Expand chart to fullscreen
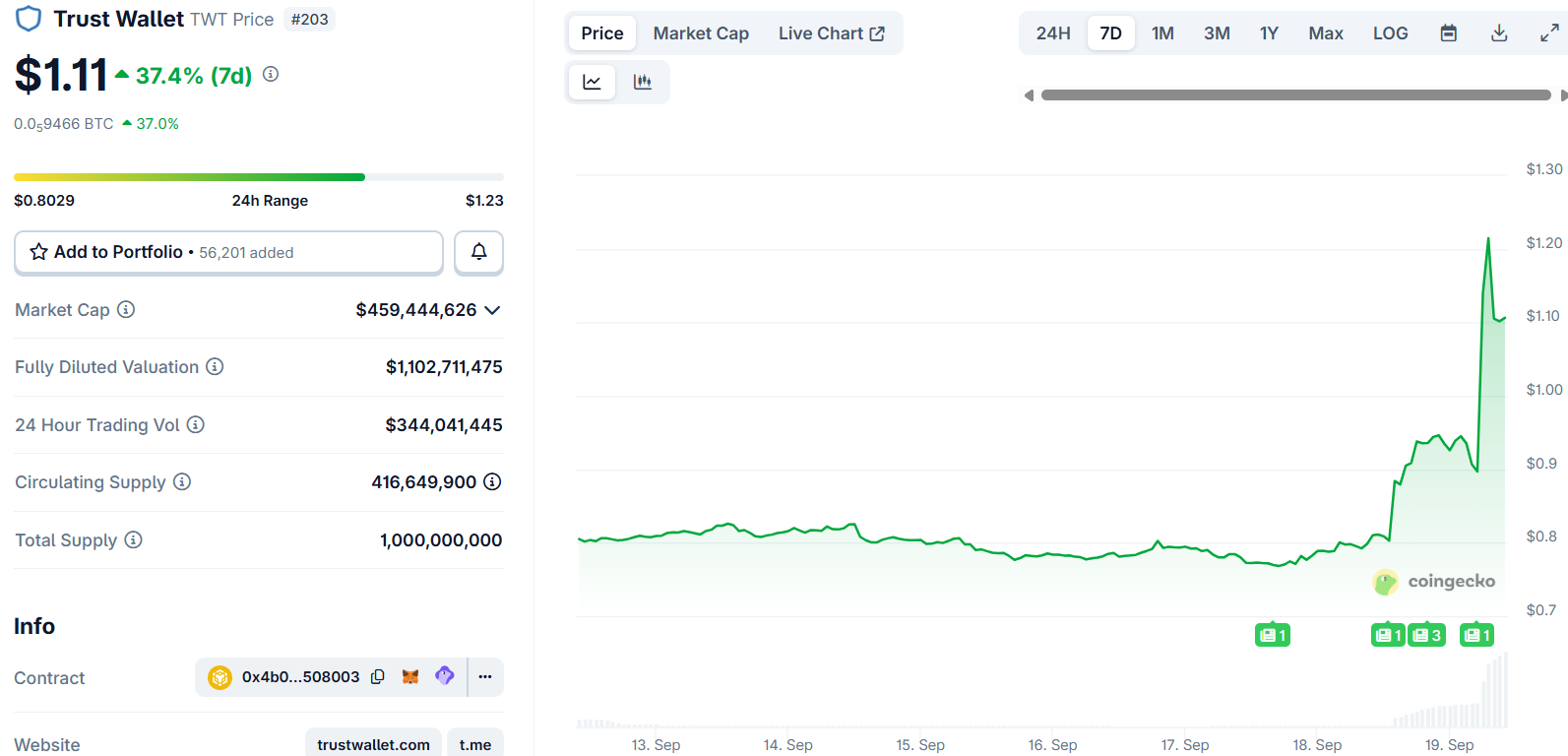 click(x=1549, y=33)
